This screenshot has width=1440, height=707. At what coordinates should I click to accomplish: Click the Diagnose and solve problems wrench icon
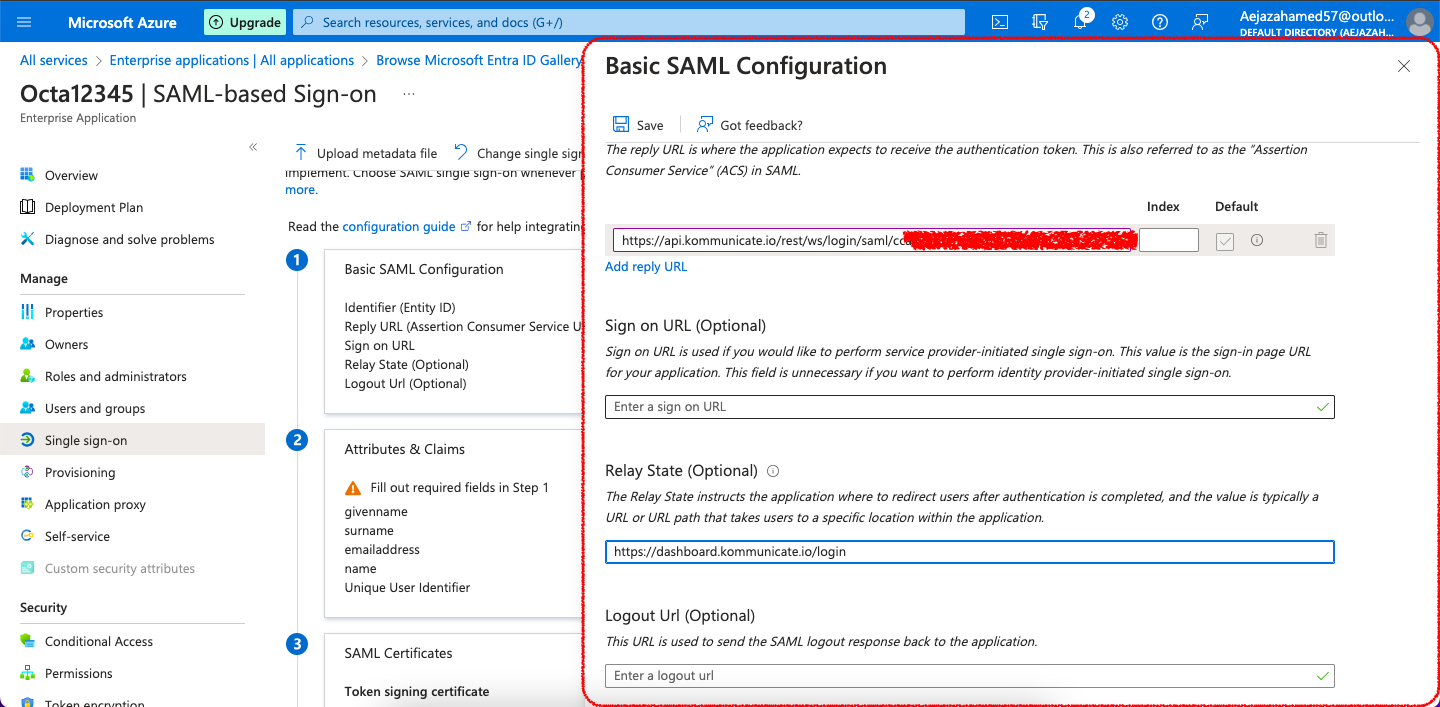(28, 239)
